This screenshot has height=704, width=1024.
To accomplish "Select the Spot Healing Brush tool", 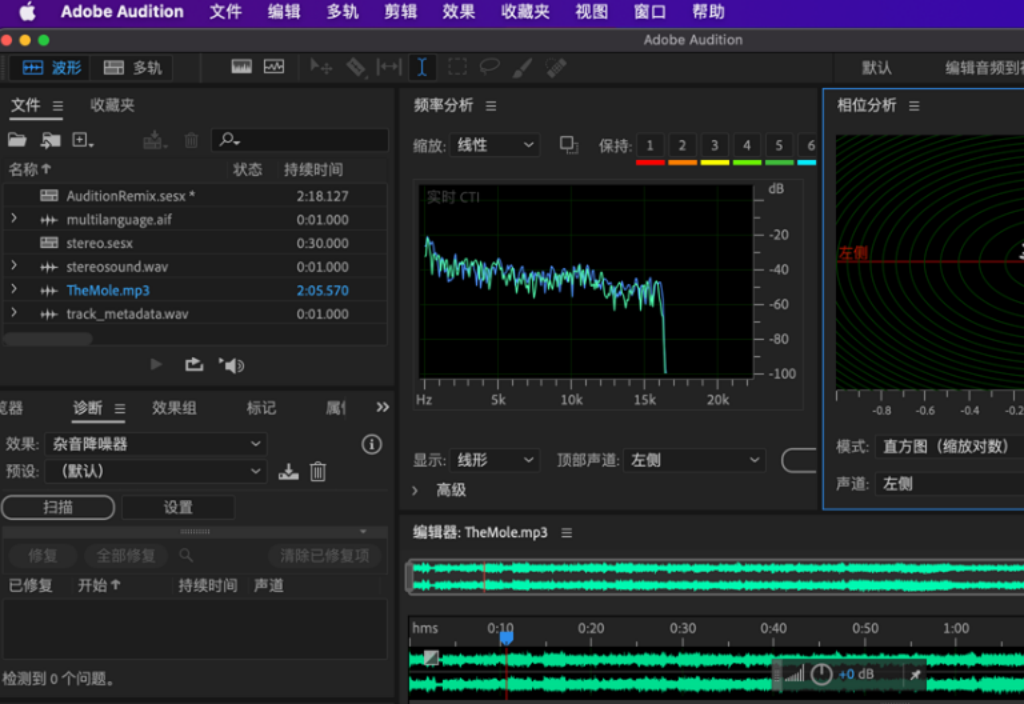I will (554, 66).
